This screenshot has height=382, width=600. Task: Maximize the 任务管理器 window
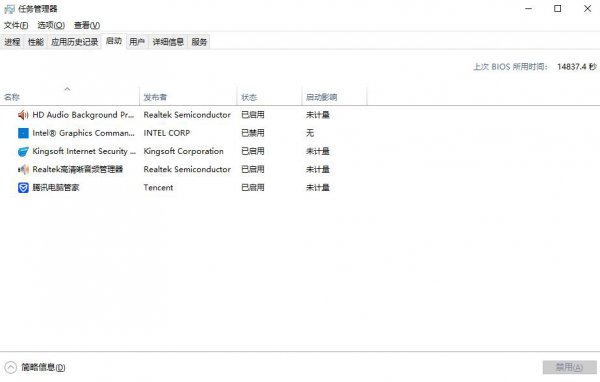click(x=558, y=8)
